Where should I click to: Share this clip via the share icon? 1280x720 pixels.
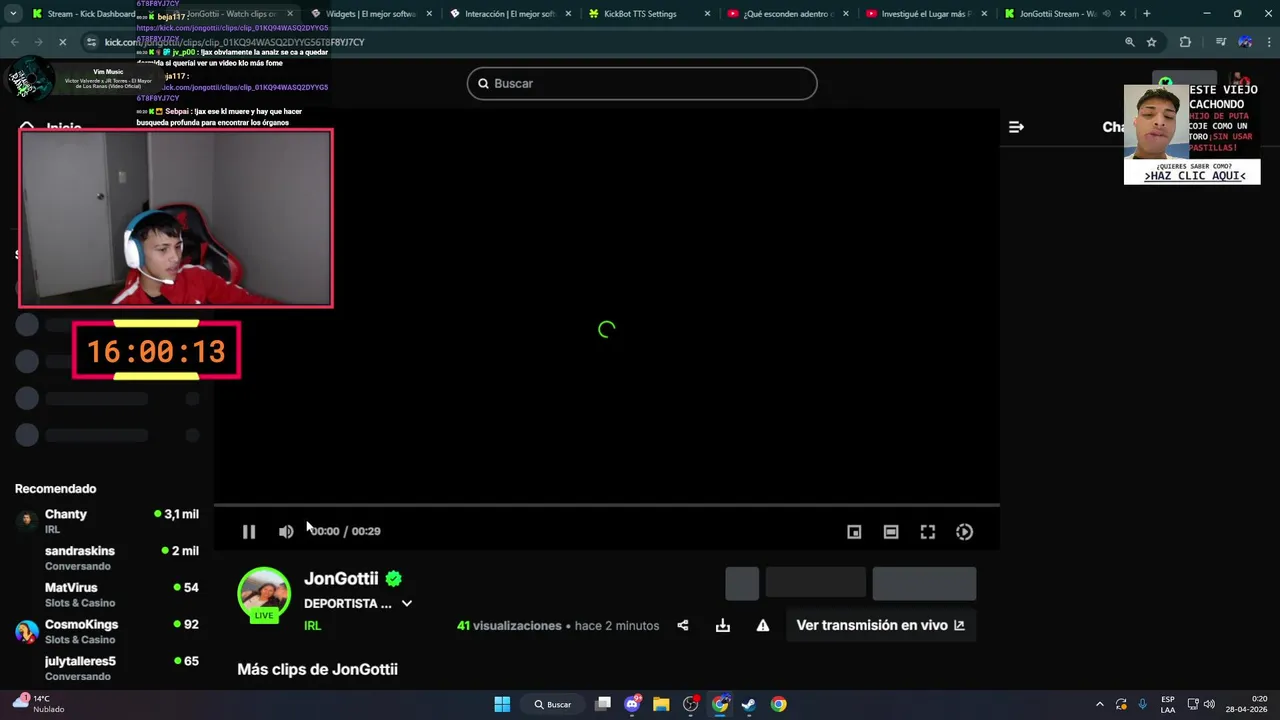[683, 626]
